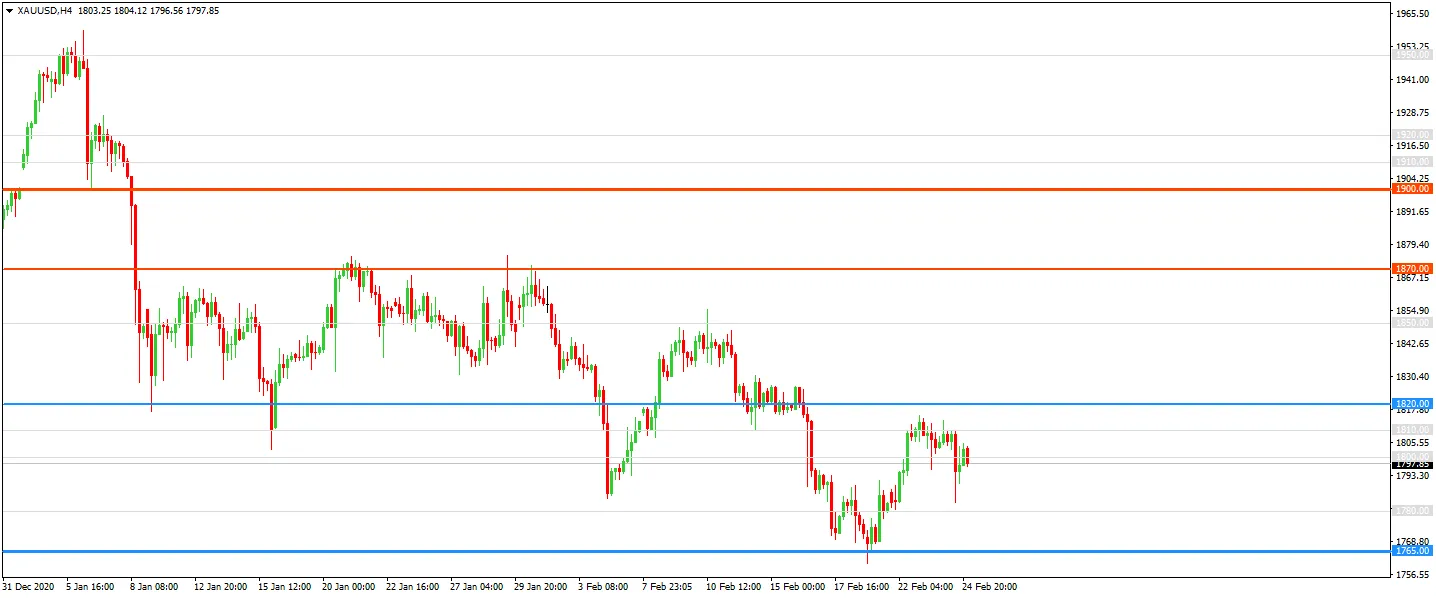
Task: Click the gray 1850.00 level label
Action: point(1413,323)
